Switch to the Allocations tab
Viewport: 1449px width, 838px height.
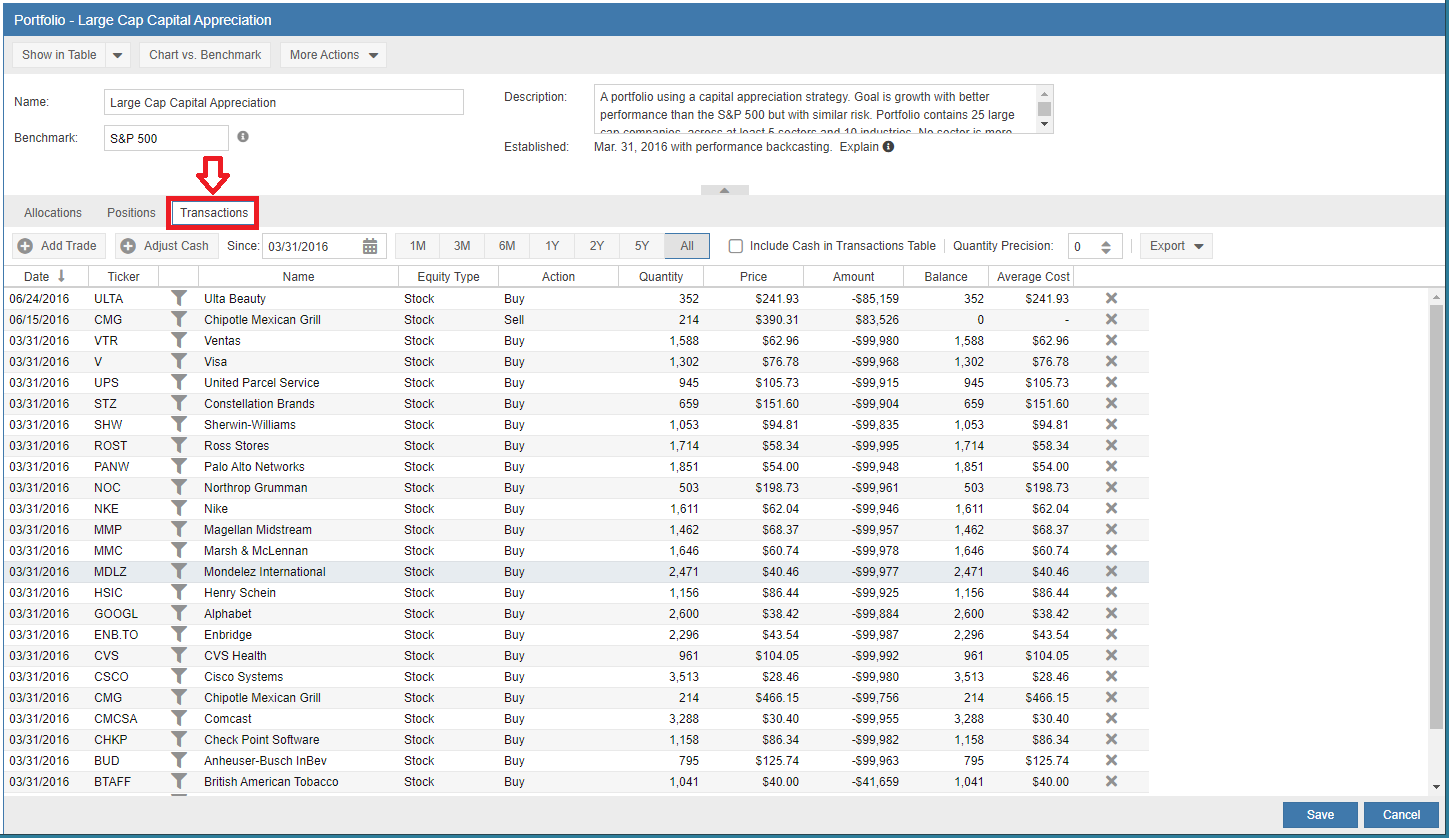click(x=53, y=213)
